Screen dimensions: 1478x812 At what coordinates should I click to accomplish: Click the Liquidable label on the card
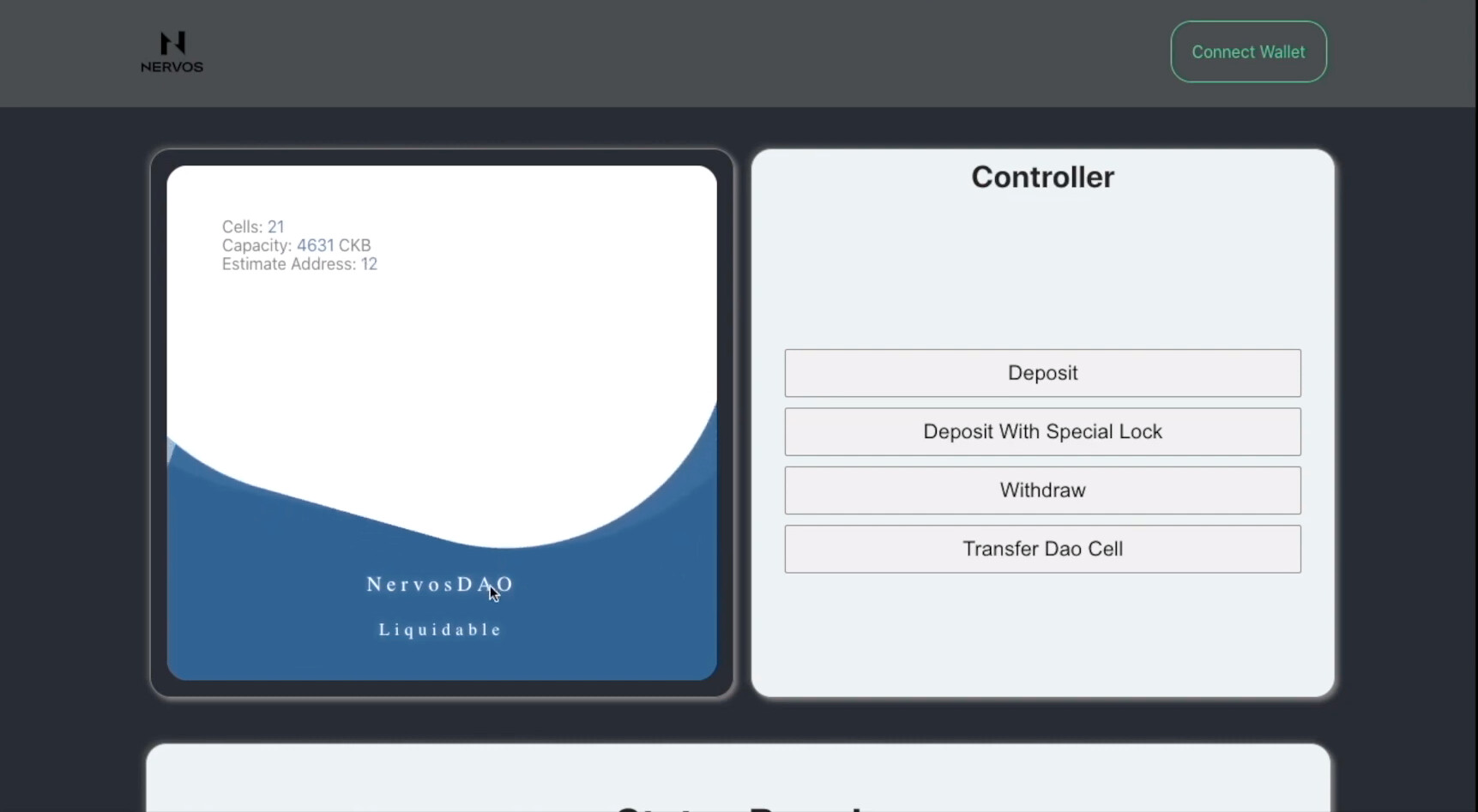440,629
